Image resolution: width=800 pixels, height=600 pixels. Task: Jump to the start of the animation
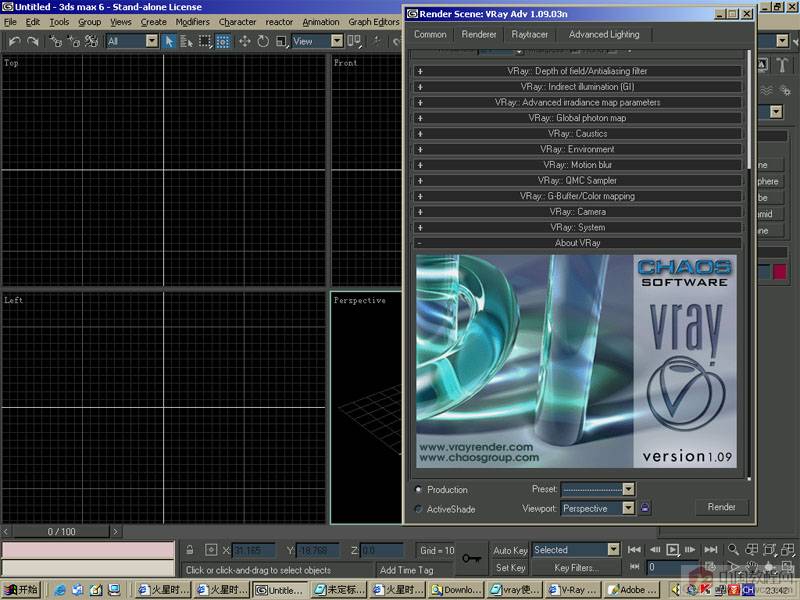(634, 549)
